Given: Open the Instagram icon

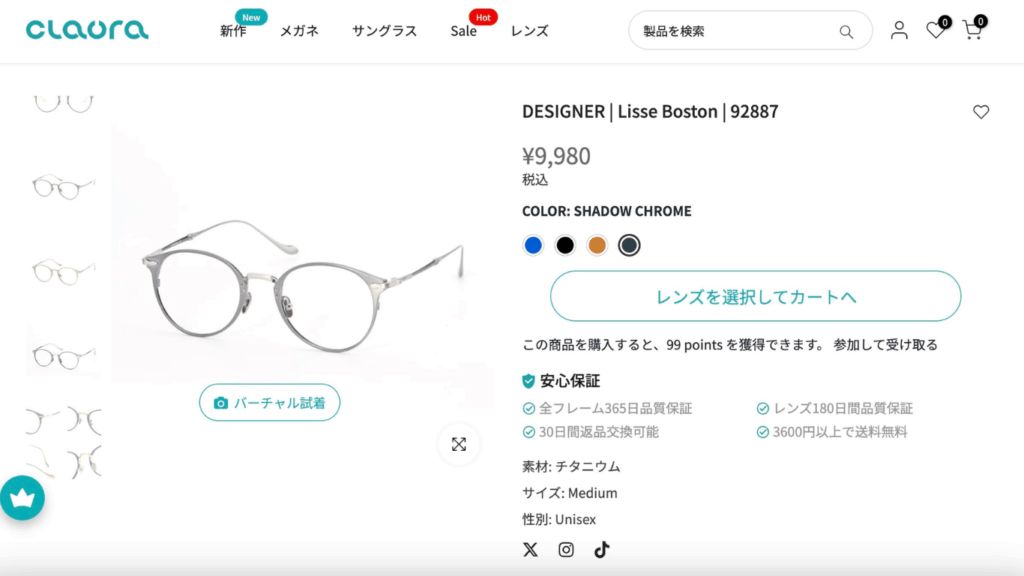Looking at the screenshot, I should 566,549.
